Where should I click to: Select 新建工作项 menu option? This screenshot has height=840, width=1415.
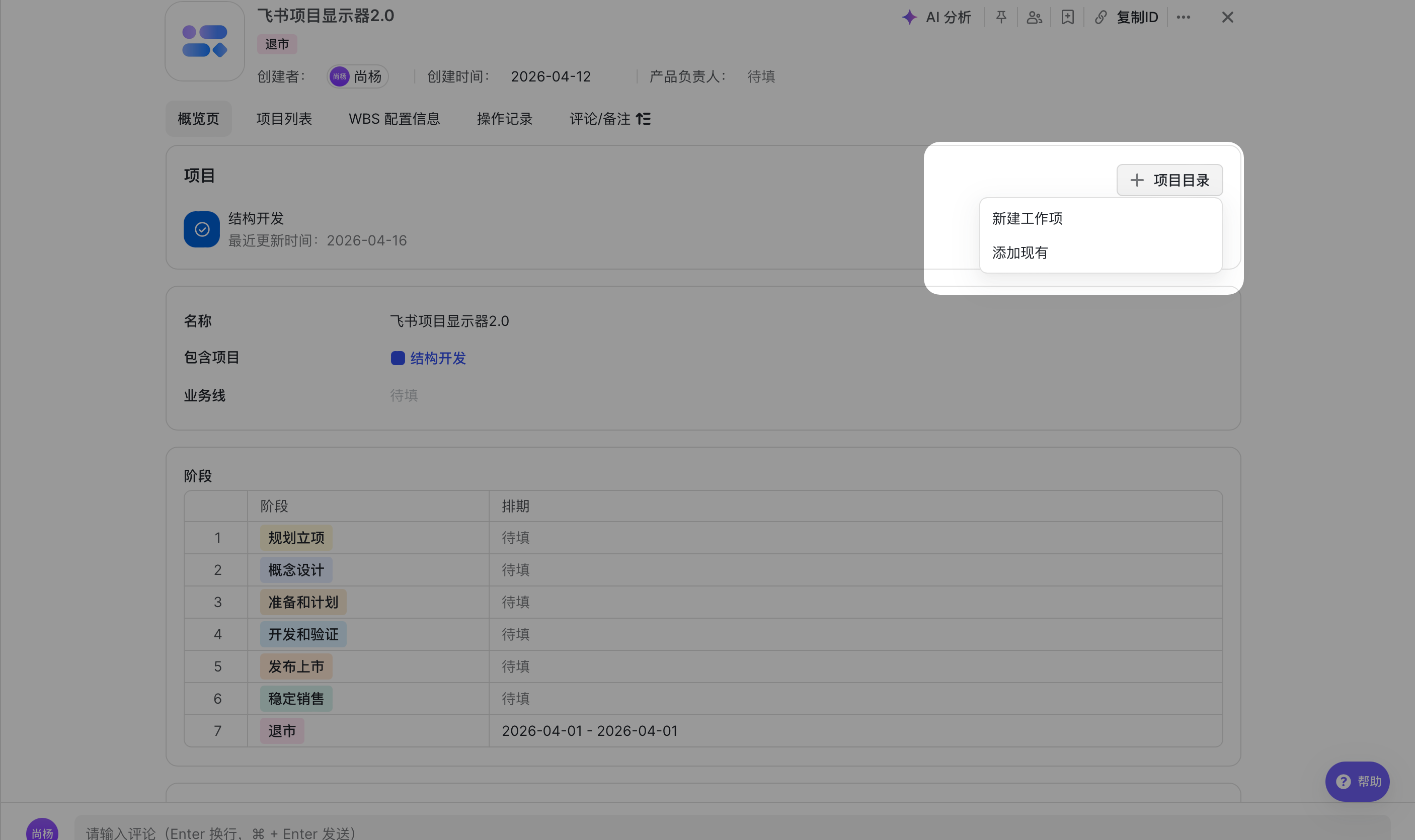click(x=1100, y=218)
